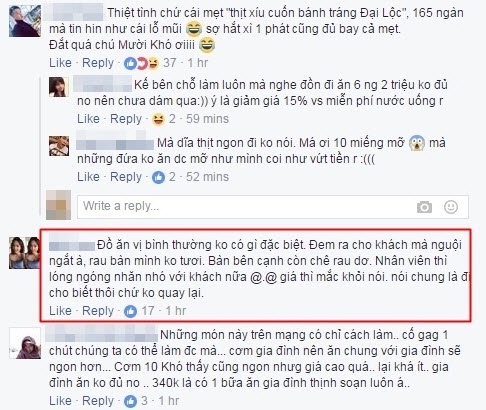
Task: Like the top comment about Đại Lộc
Action: click(60, 63)
